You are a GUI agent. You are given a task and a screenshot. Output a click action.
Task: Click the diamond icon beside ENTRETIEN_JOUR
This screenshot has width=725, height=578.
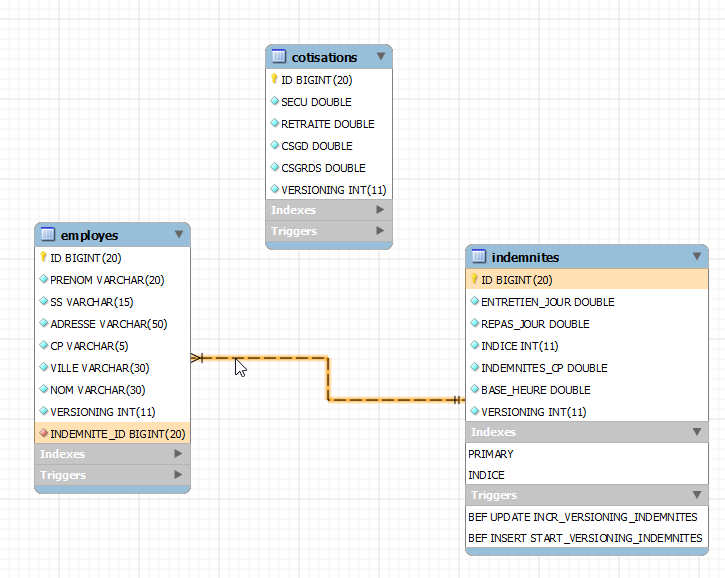pos(475,302)
